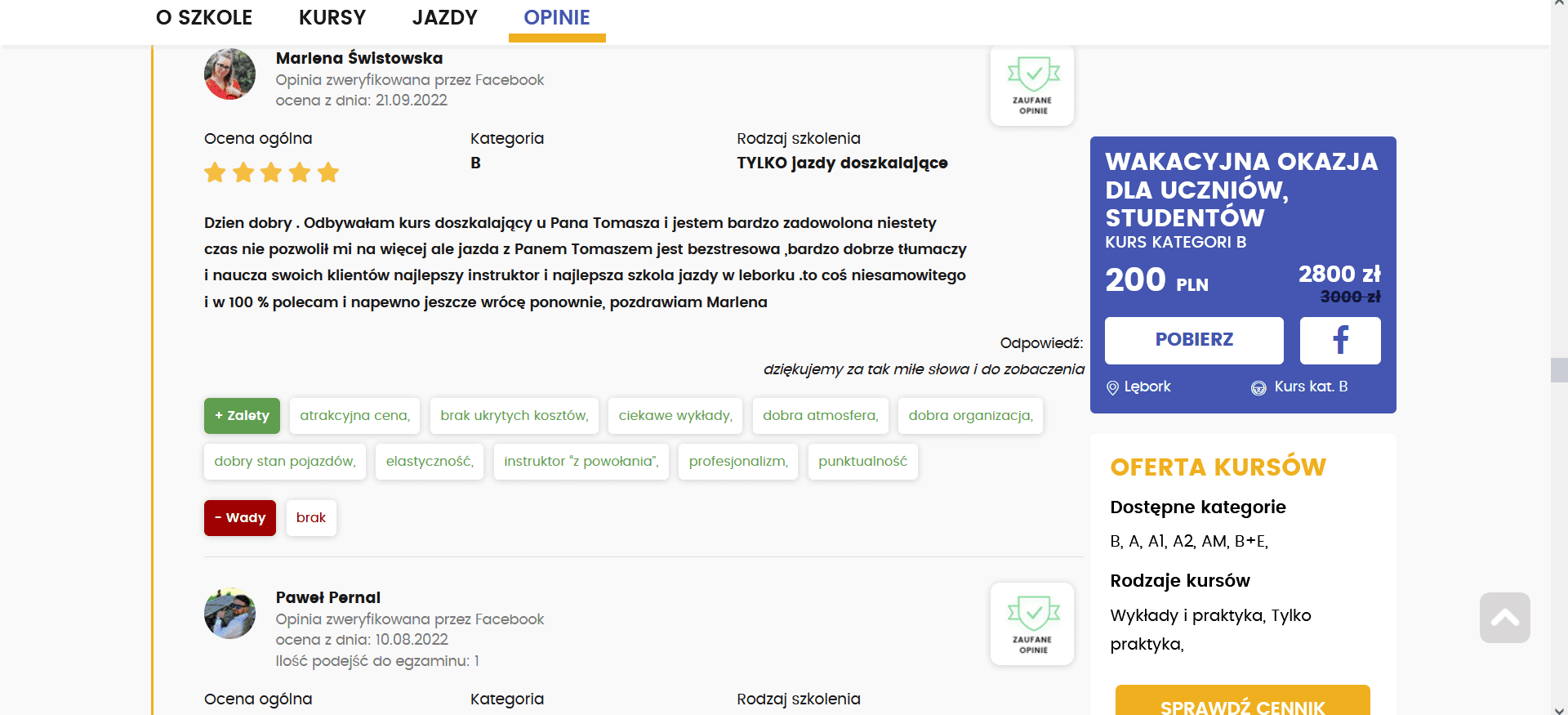Click the Lębork location pin icon
Screen dimensions: 1568x715
click(1112, 387)
